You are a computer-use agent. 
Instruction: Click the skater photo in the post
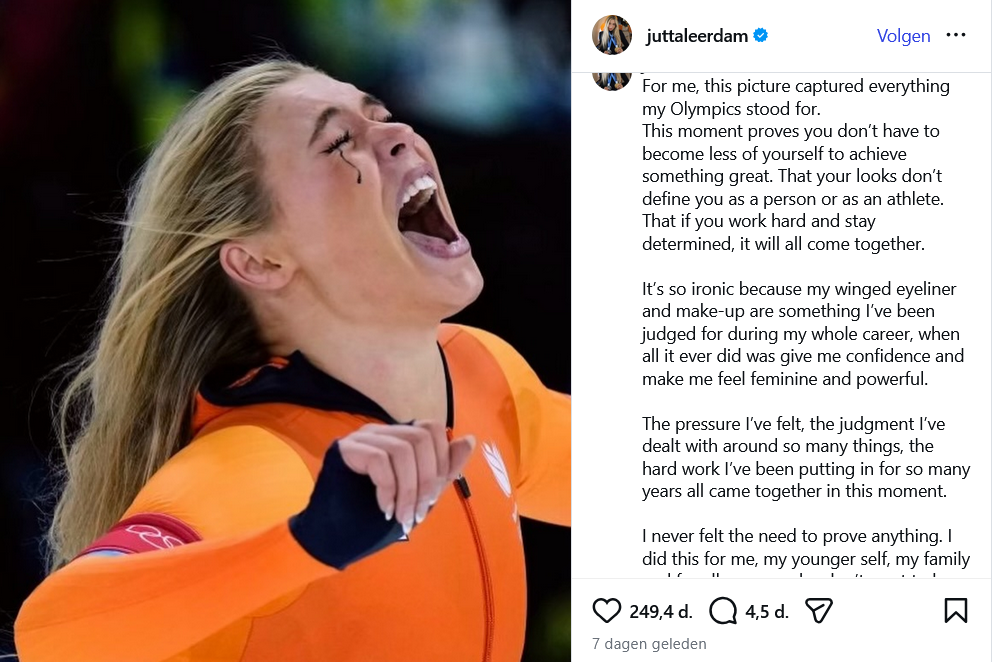click(285, 331)
